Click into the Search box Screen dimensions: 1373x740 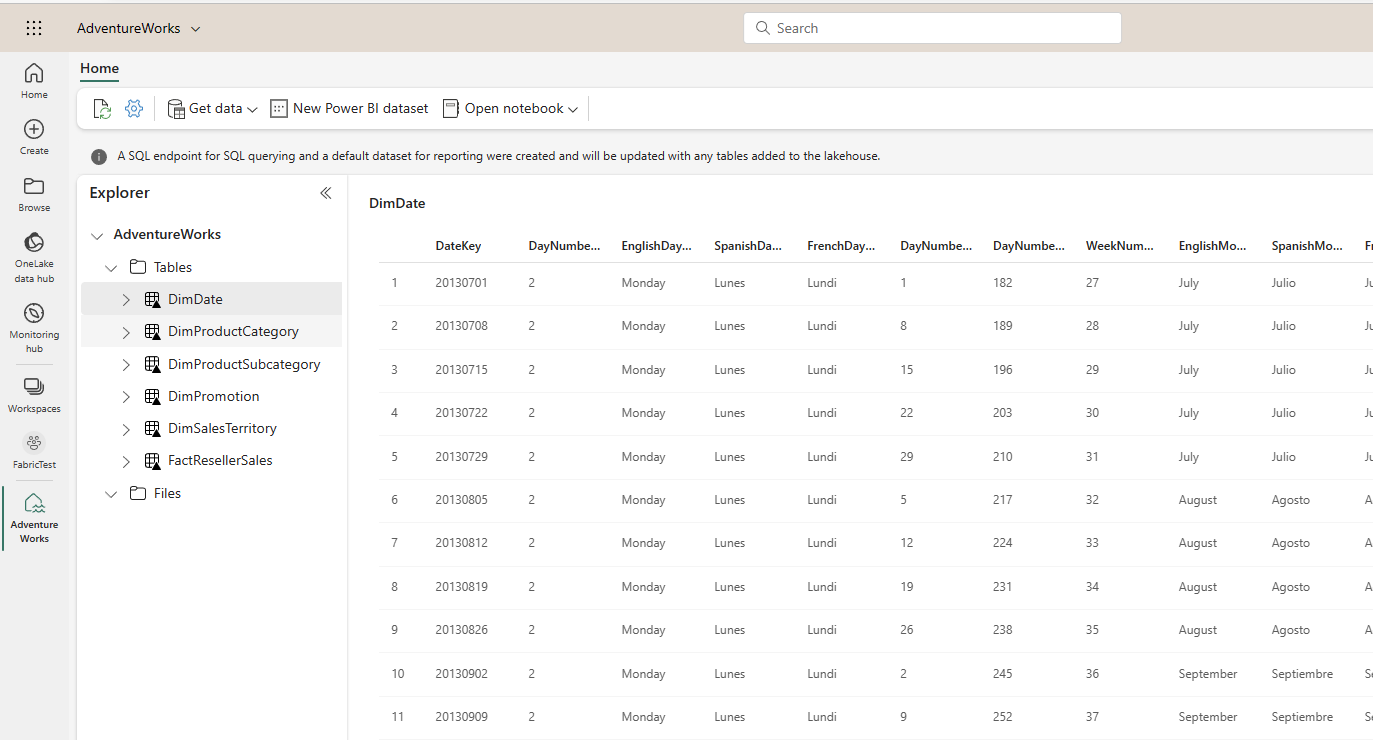932,28
